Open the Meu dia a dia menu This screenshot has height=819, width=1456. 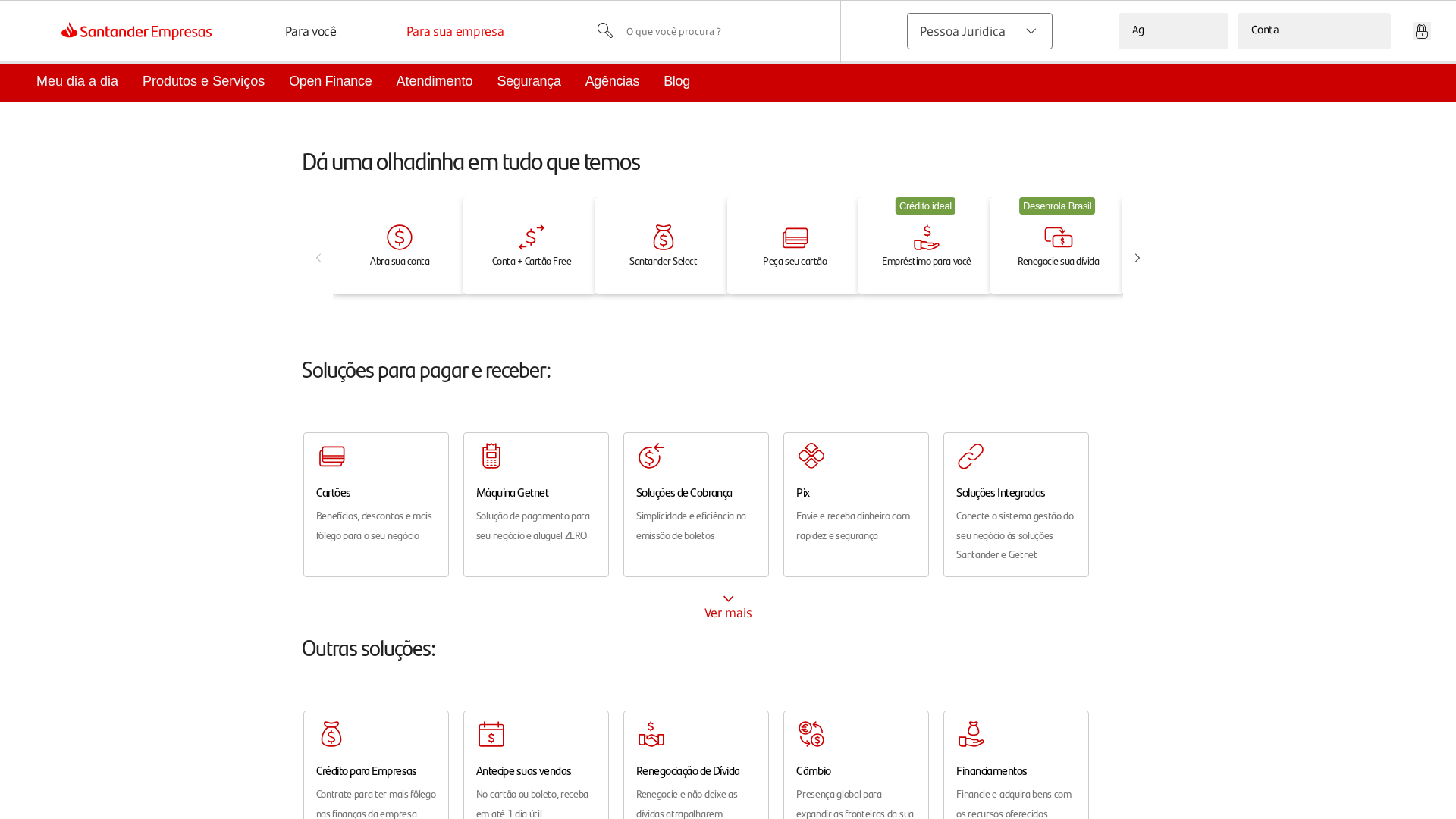pos(77,81)
